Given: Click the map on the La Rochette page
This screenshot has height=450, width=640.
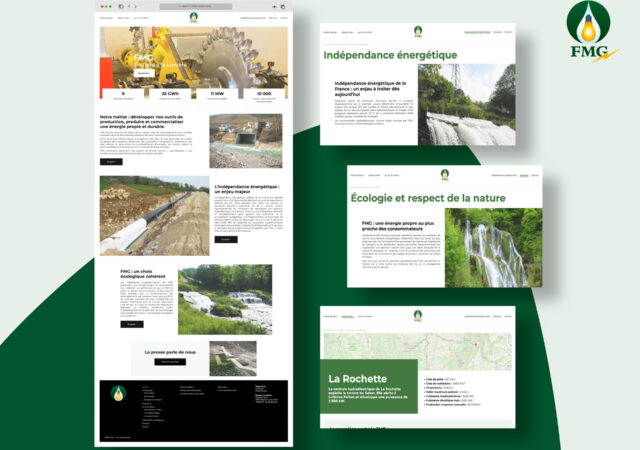Looking at the screenshot, I should [418, 352].
